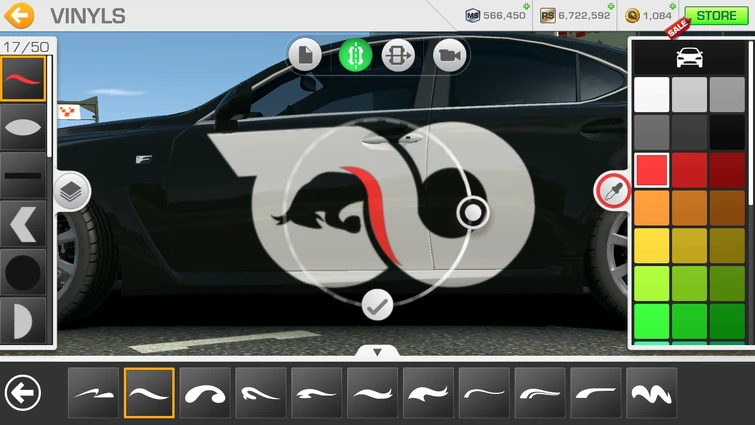
Task: Choose the tapered straight swoosh vinyl
Action: point(596,393)
